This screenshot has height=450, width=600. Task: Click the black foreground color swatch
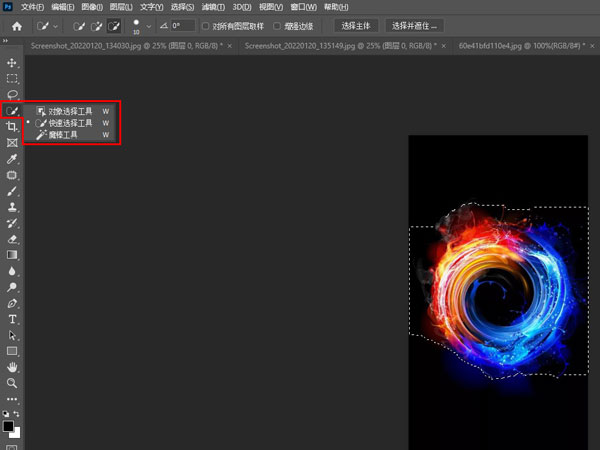click(x=8, y=426)
